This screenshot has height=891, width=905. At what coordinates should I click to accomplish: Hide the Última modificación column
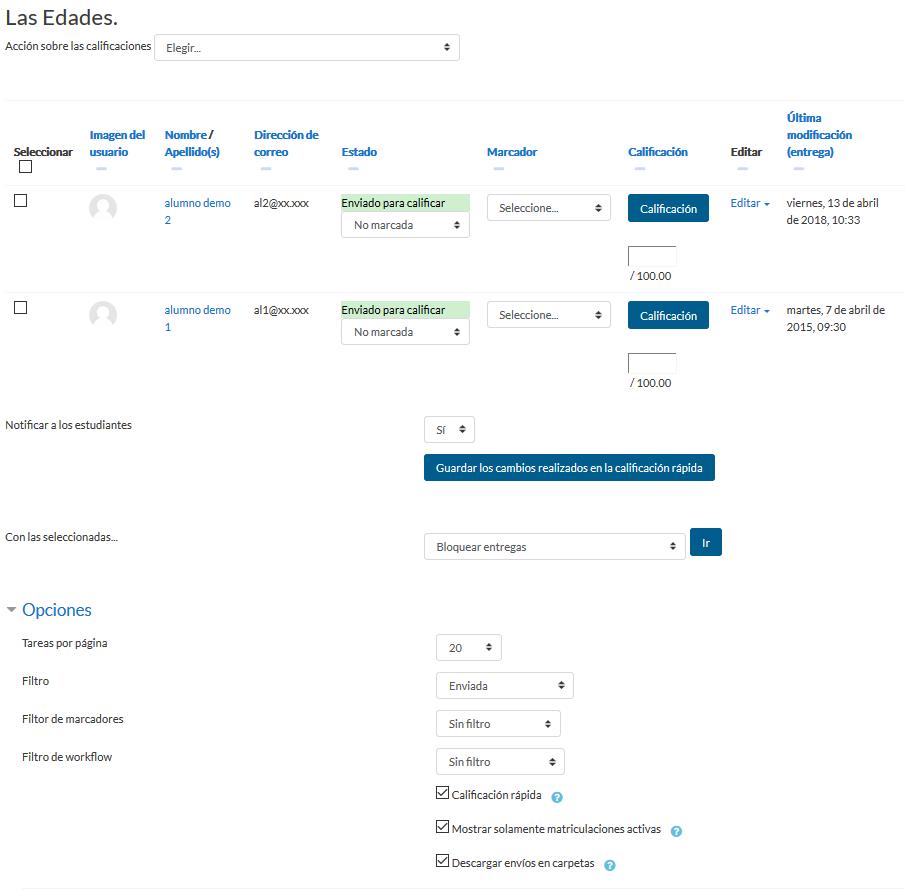(x=798, y=169)
